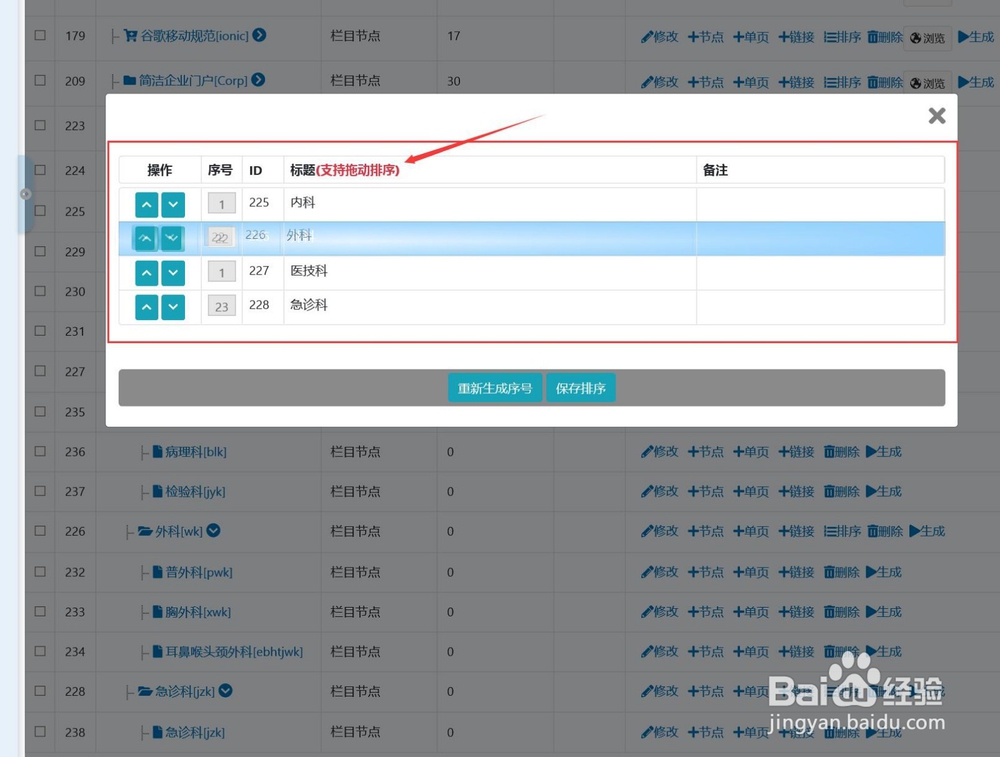Click 重新生成序号 button
This screenshot has height=757, width=1000.
pyautogui.click(x=495, y=388)
